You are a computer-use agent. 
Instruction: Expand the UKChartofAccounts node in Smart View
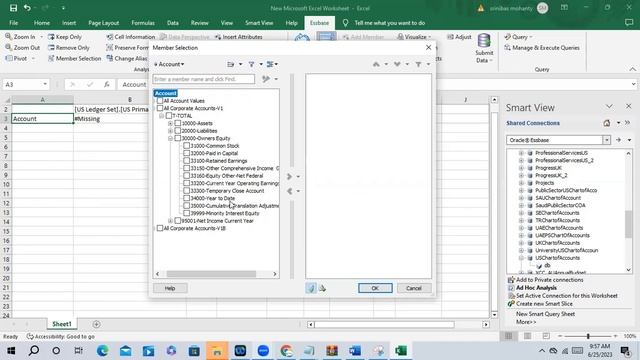(521, 243)
